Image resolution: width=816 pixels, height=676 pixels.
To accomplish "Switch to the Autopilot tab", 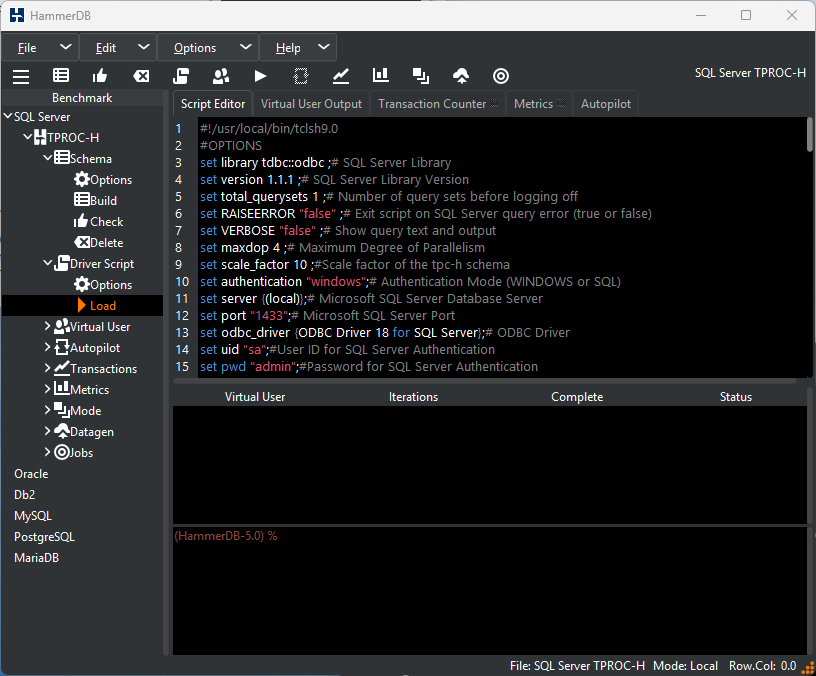I will pos(606,104).
